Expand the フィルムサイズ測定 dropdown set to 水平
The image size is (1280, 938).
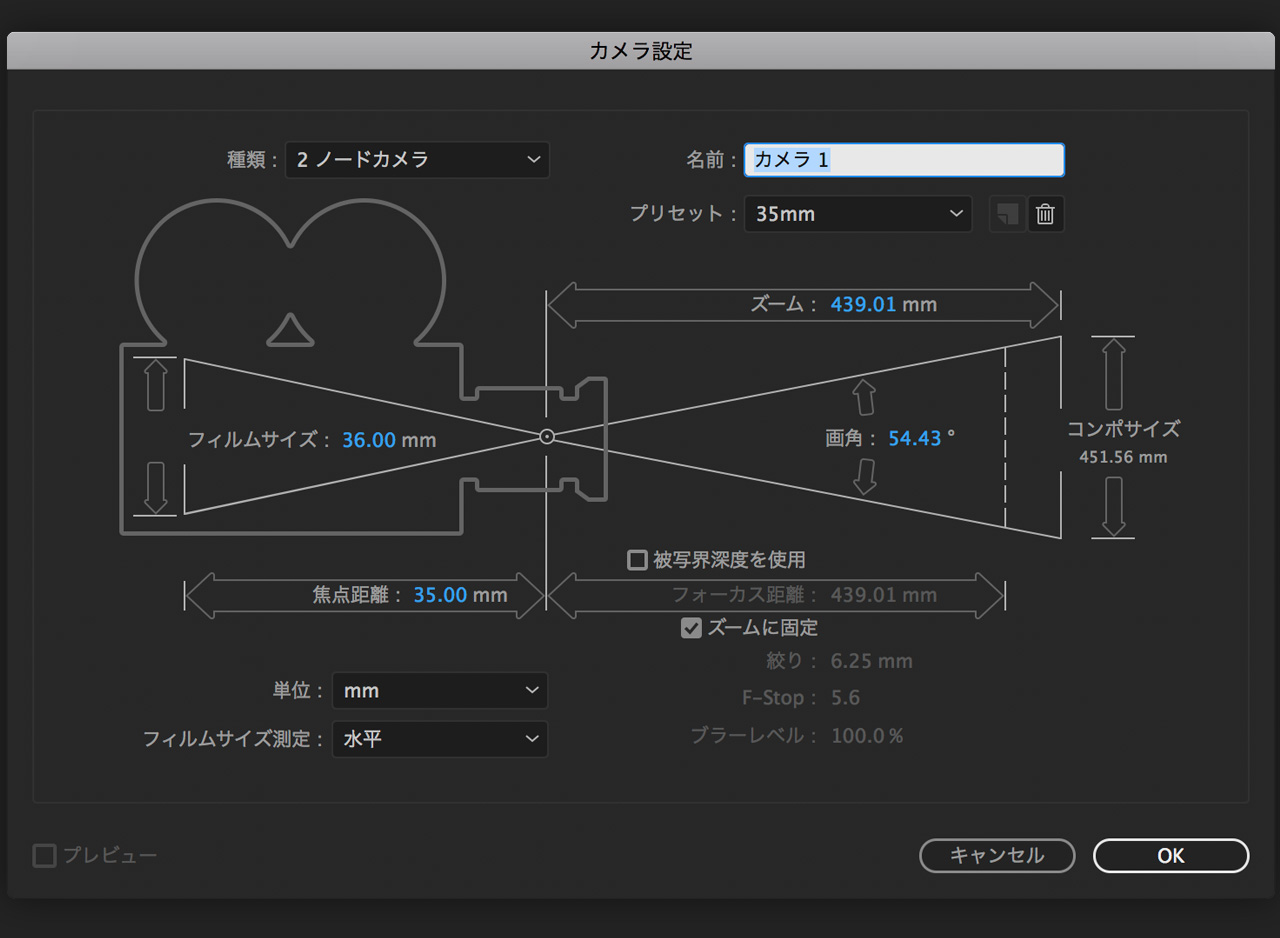pyautogui.click(x=440, y=740)
